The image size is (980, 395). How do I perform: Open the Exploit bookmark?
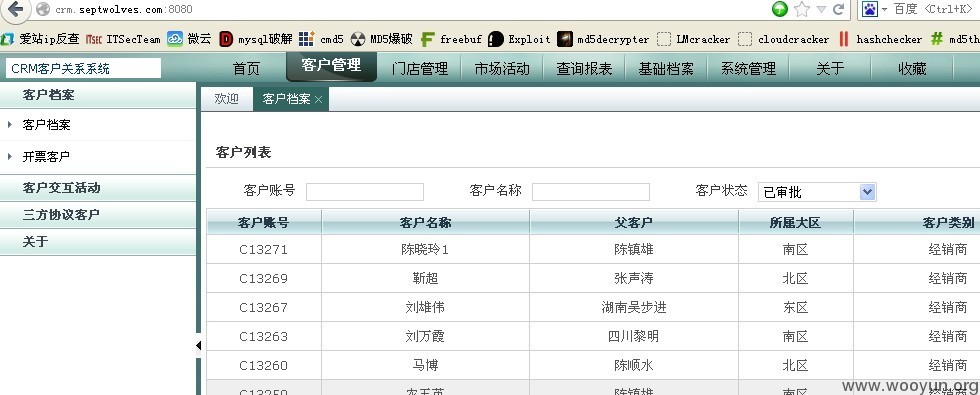click(x=519, y=39)
